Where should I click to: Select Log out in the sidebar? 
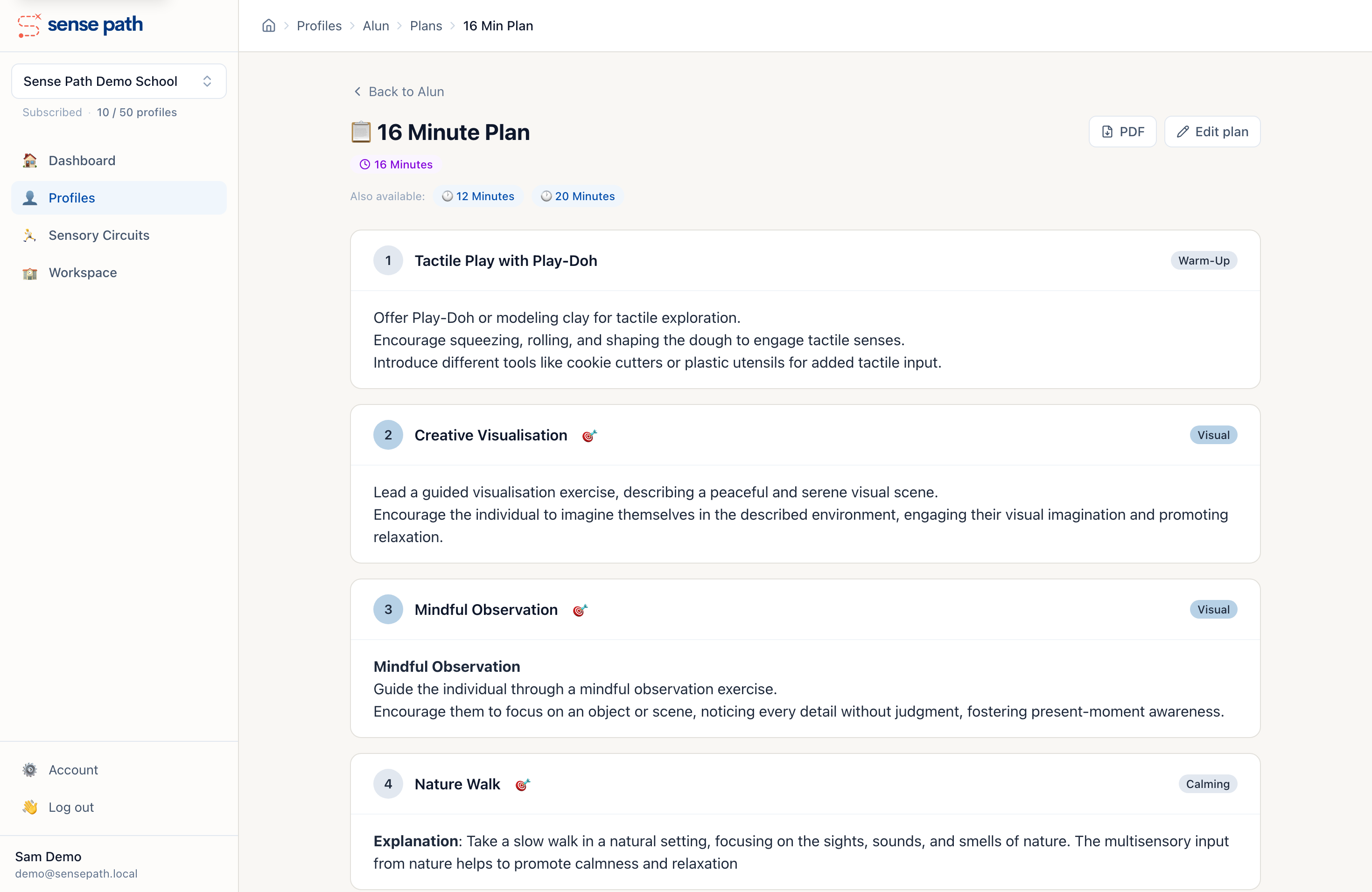119,807
